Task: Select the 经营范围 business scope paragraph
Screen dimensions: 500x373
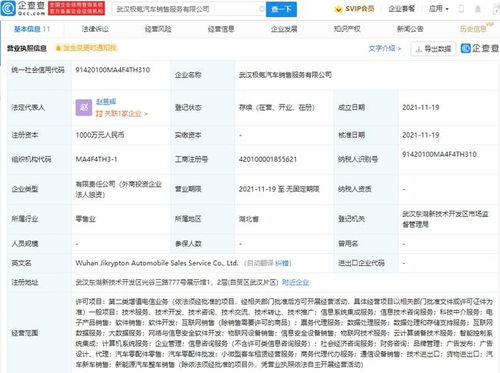Action: tap(284, 333)
